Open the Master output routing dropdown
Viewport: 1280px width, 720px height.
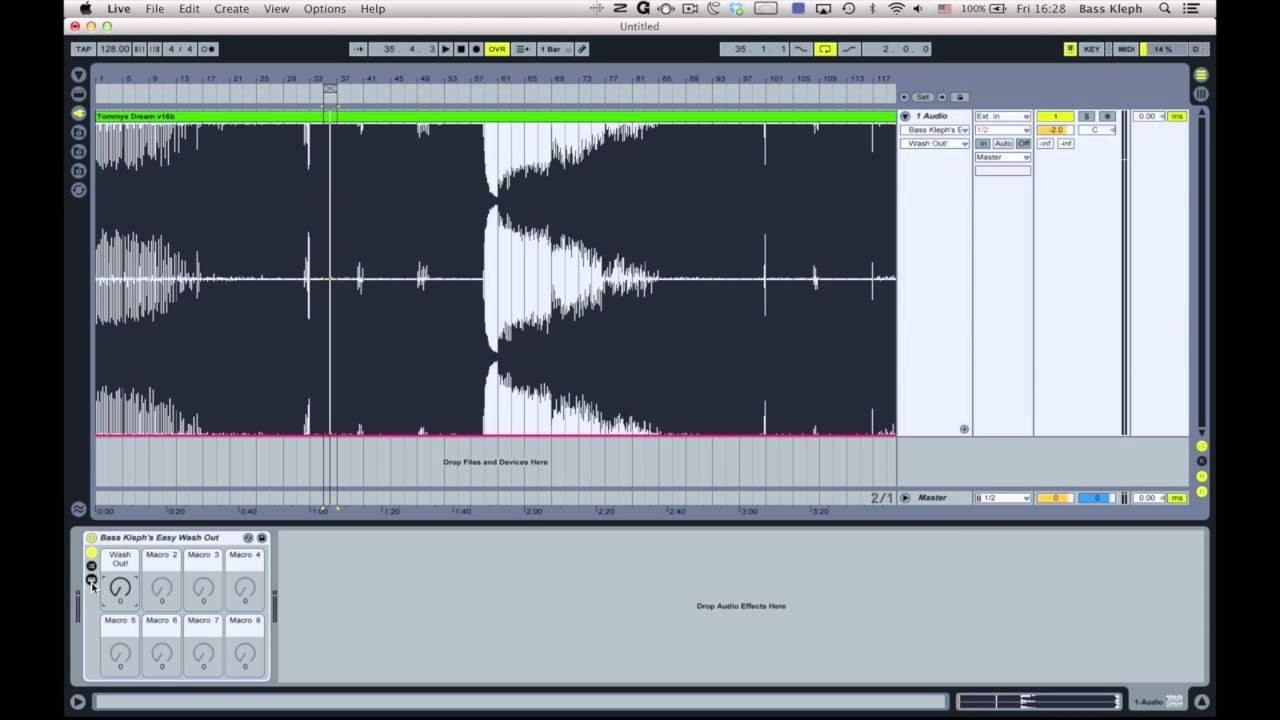click(x=1002, y=157)
